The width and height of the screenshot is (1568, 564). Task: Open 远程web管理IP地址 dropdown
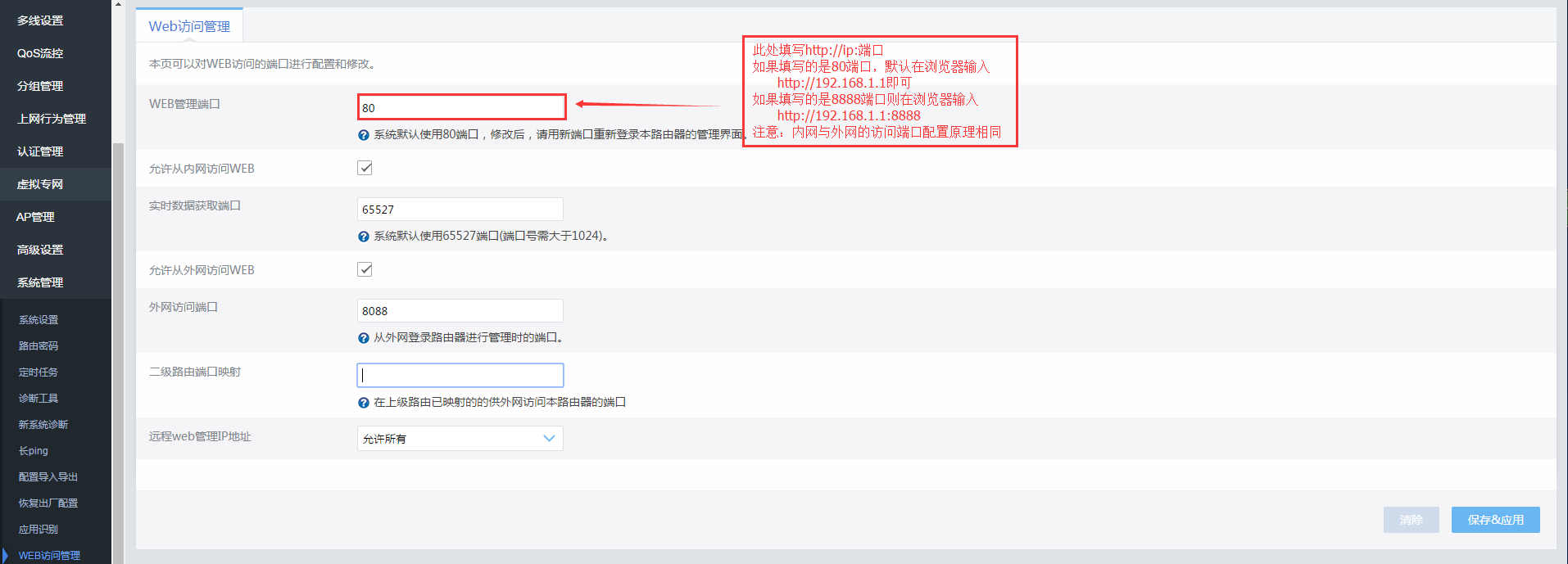click(x=460, y=439)
